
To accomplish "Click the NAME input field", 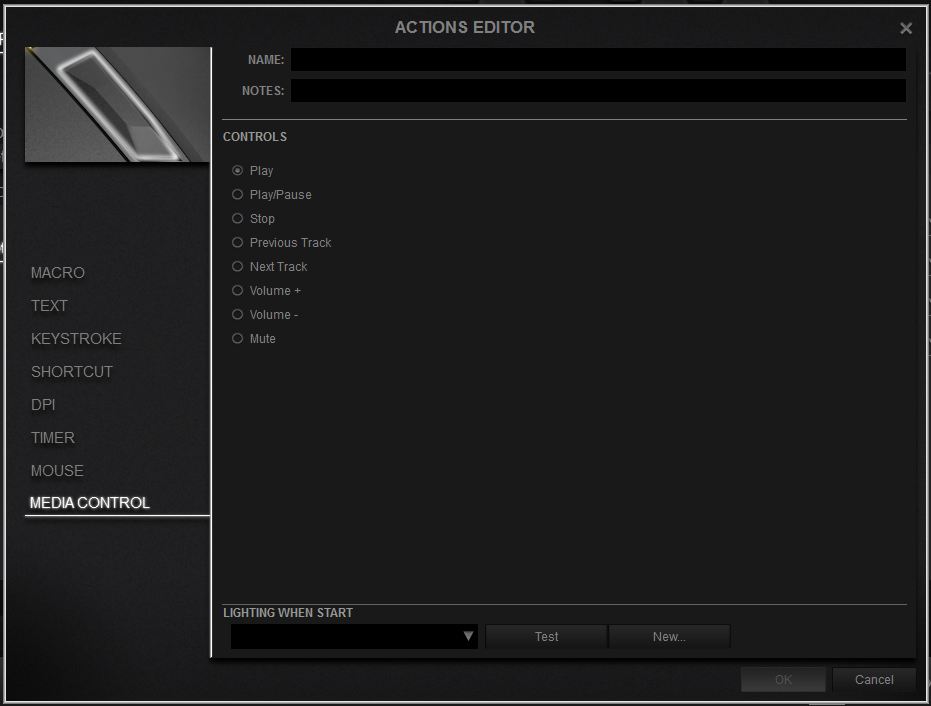I will pos(598,59).
